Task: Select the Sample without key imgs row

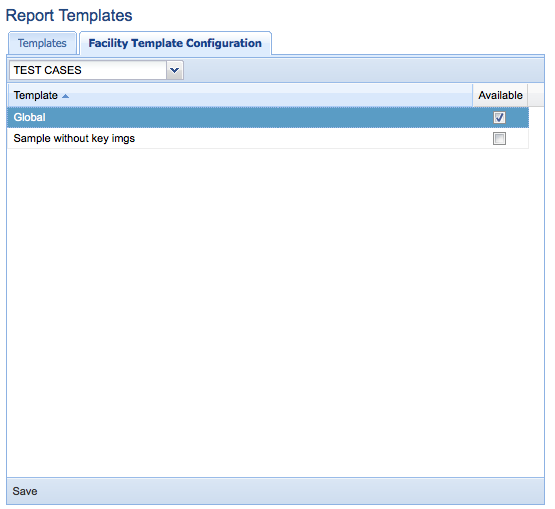Action: [268, 138]
